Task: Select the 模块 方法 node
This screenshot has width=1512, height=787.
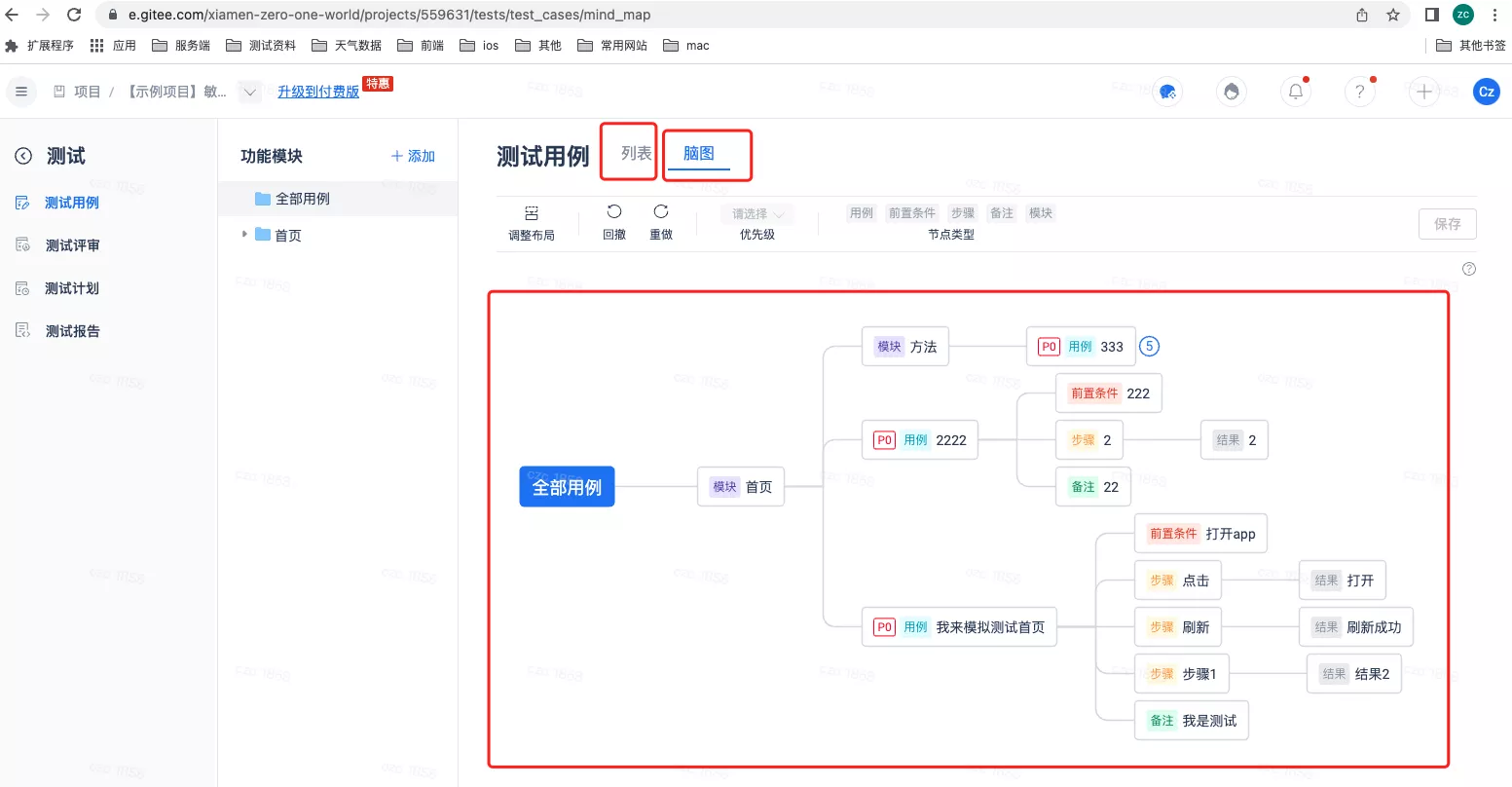Action: pos(905,347)
